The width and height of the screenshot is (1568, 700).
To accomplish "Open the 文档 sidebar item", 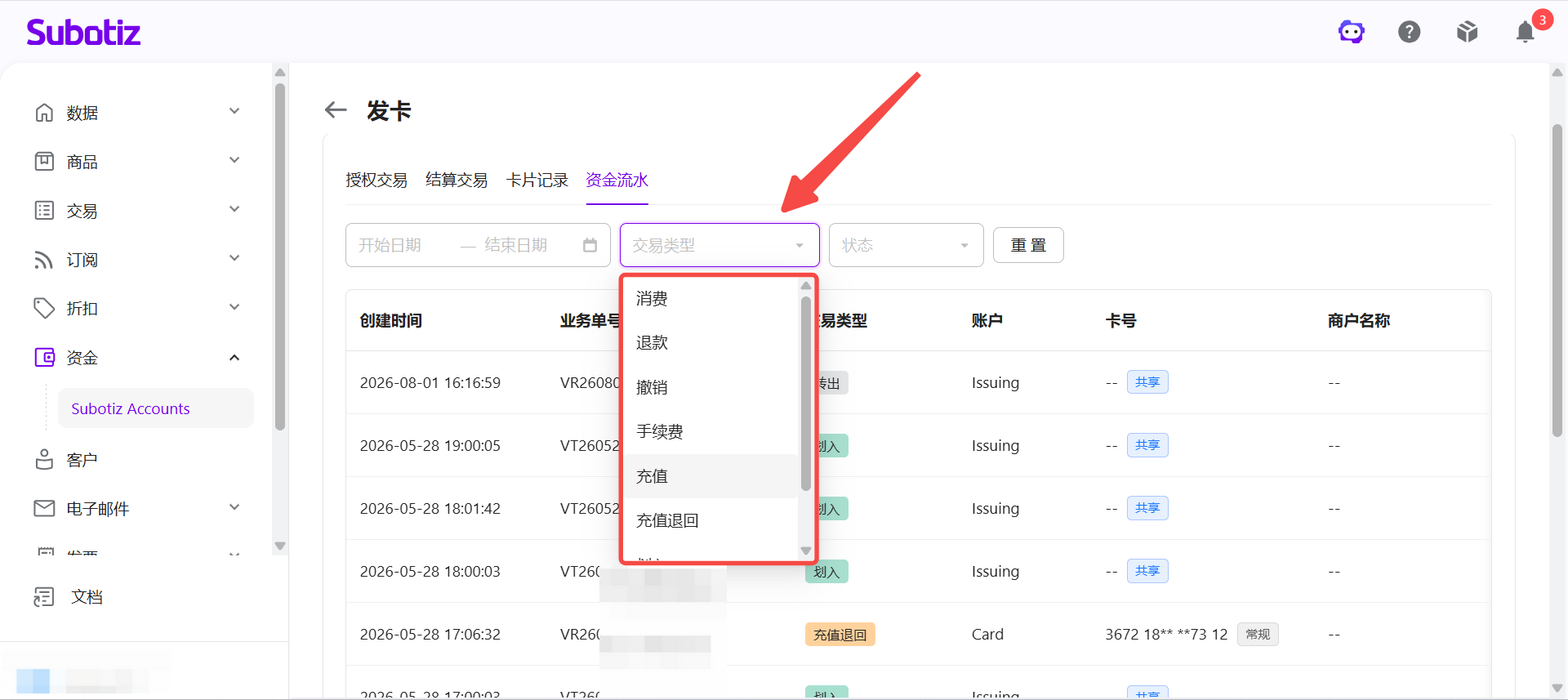I will (x=87, y=597).
